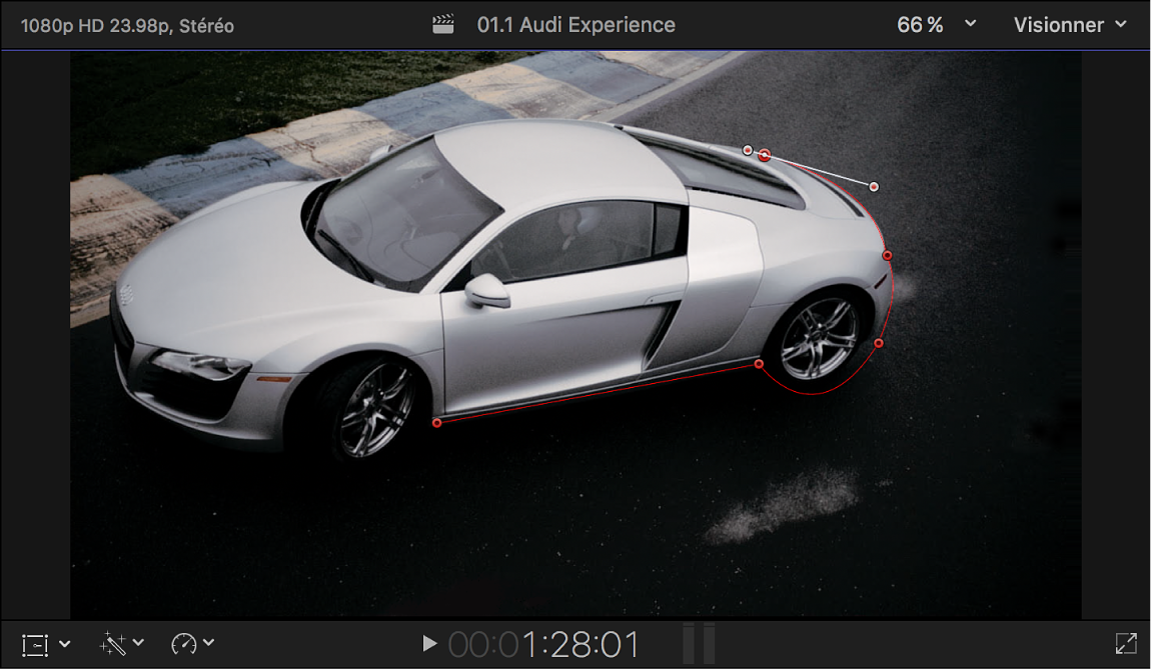Image resolution: width=1152 pixels, height=670 pixels.
Task: Click the retime speedometer icon
Action: click(183, 644)
